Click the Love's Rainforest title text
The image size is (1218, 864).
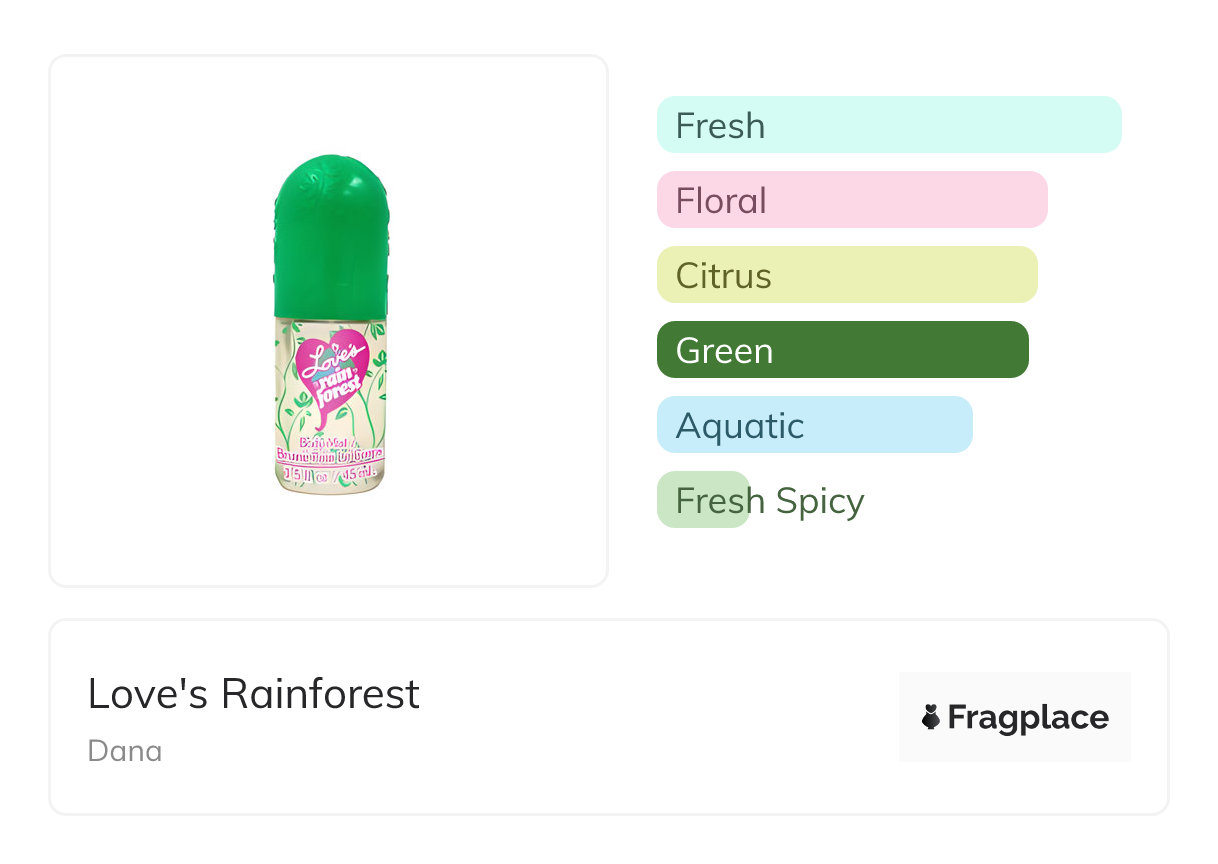pos(254,693)
